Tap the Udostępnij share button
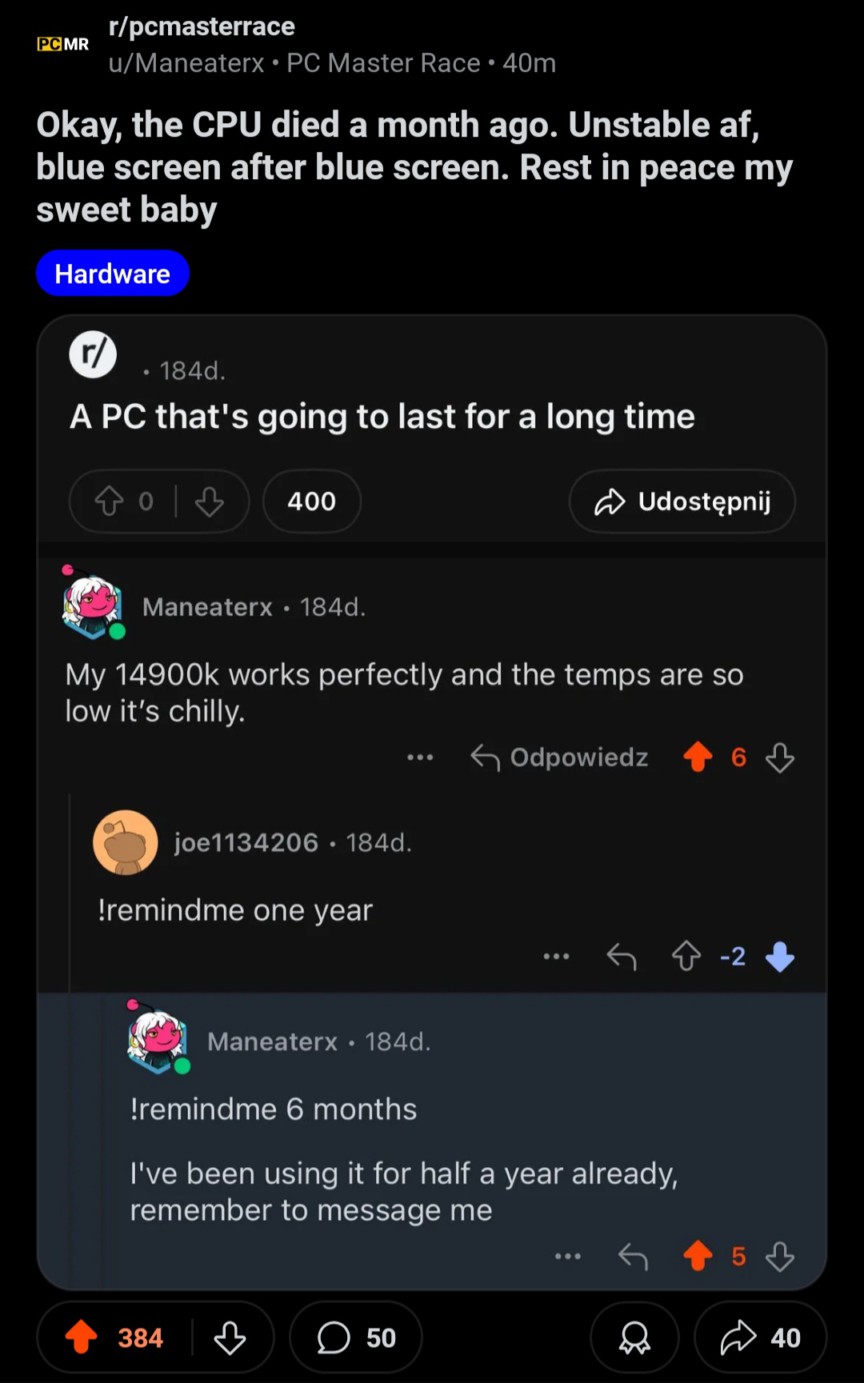Image resolution: width=864 pixels, height=1383 pixels. pos(681,501)
